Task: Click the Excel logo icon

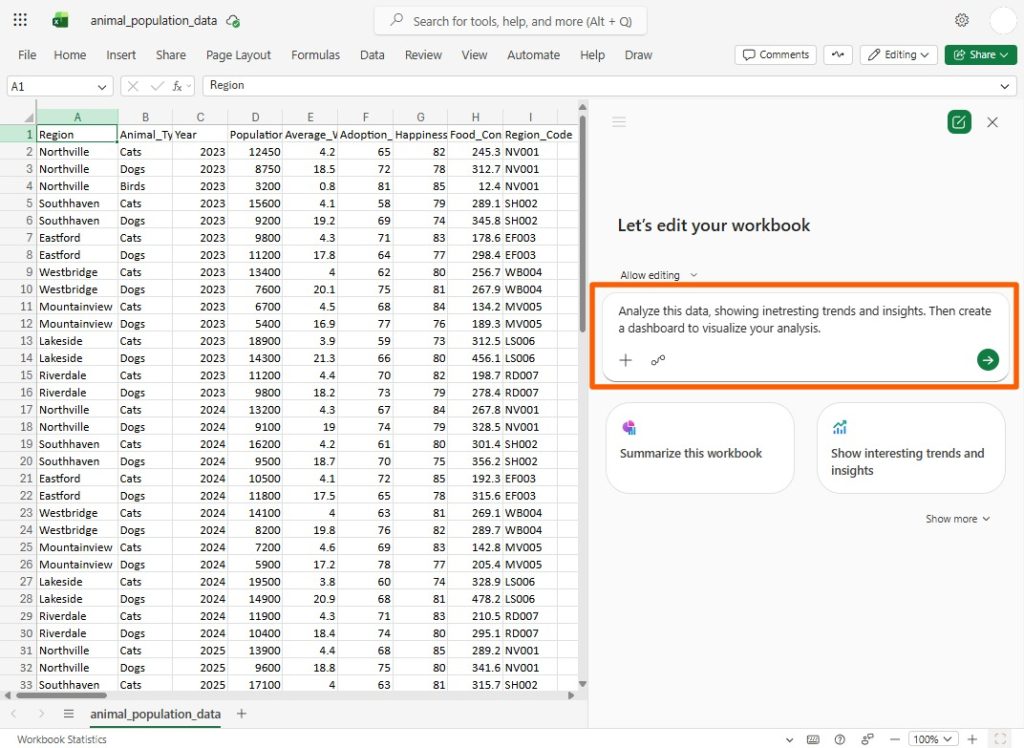Action: [60, 20]
